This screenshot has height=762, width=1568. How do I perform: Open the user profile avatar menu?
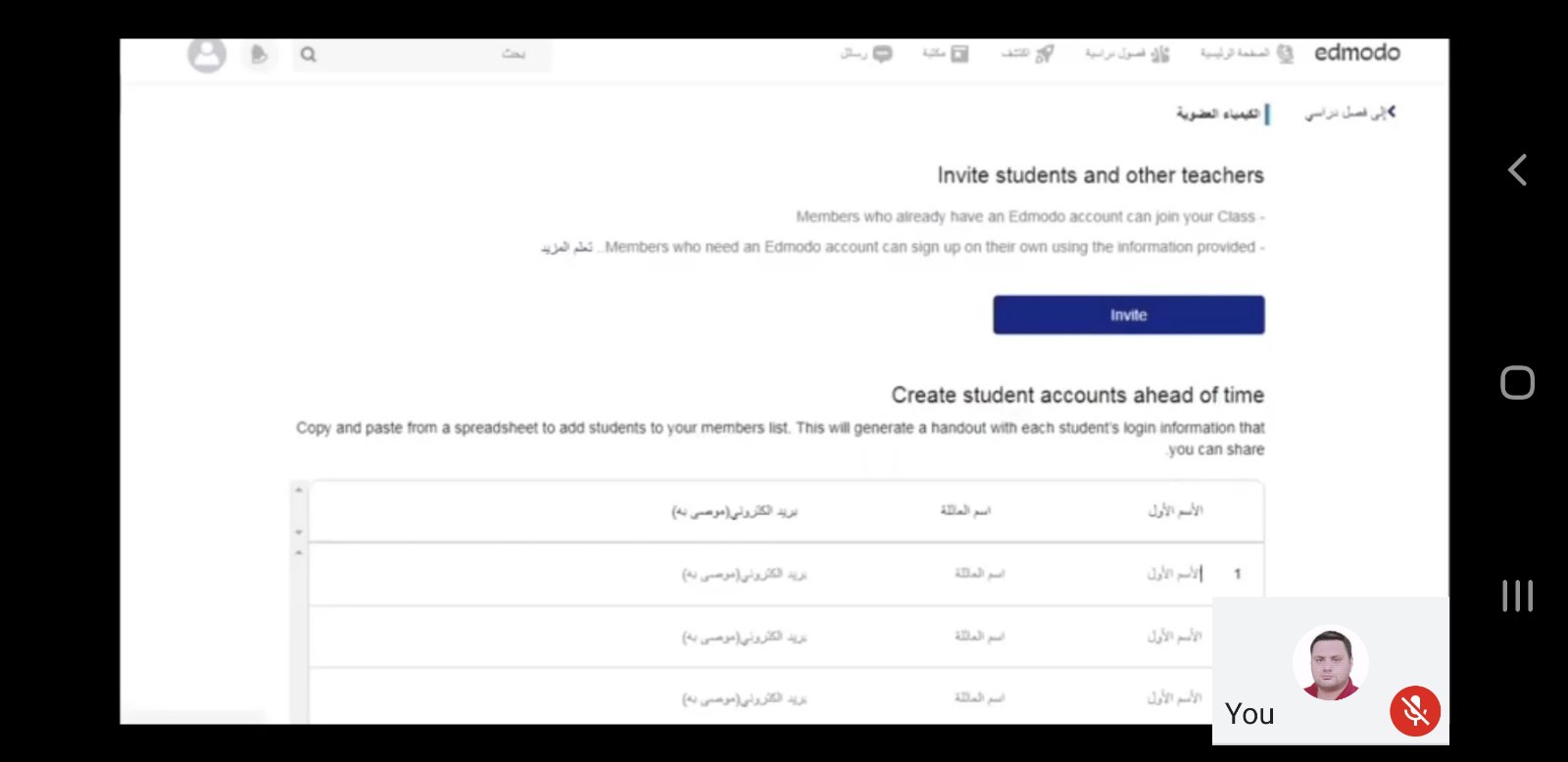tap(207, 54)
